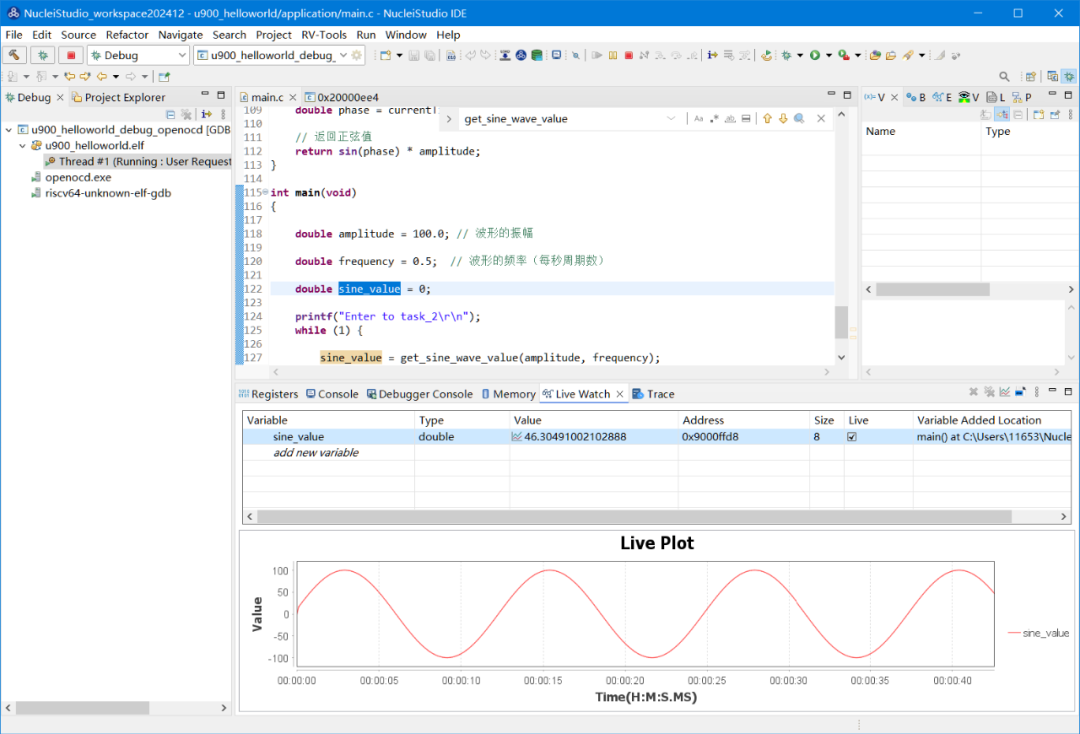Run the application with the green play icon

click(x=815, y=55)
